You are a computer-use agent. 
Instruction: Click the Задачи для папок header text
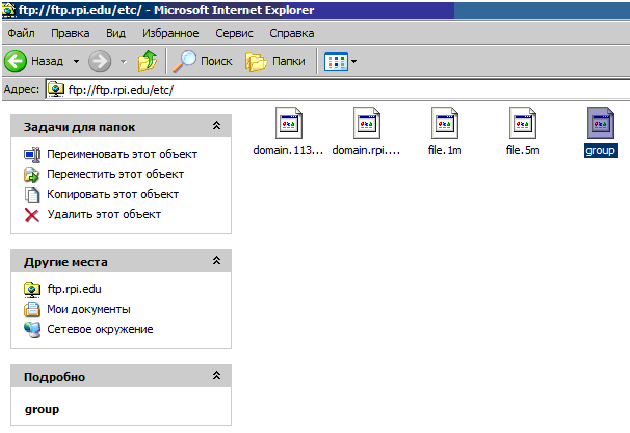[79, 127]
